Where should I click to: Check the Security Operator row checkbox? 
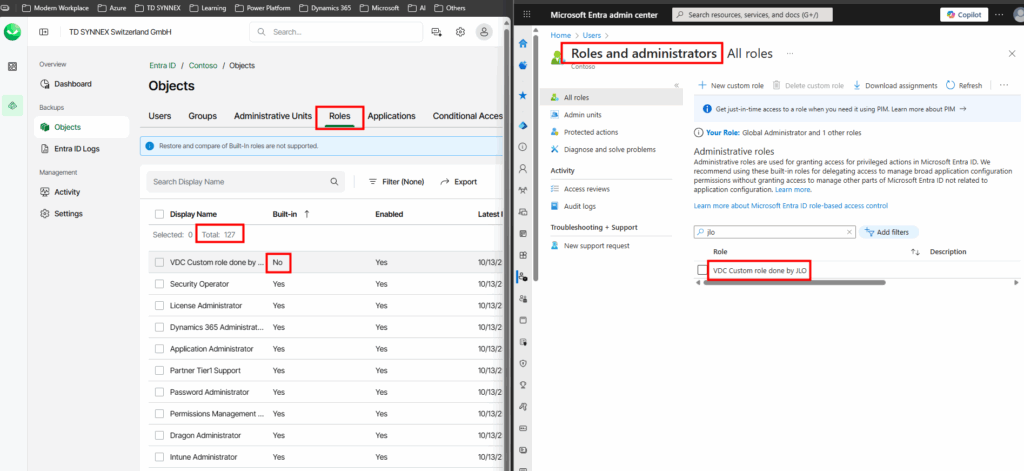point(159,284)
